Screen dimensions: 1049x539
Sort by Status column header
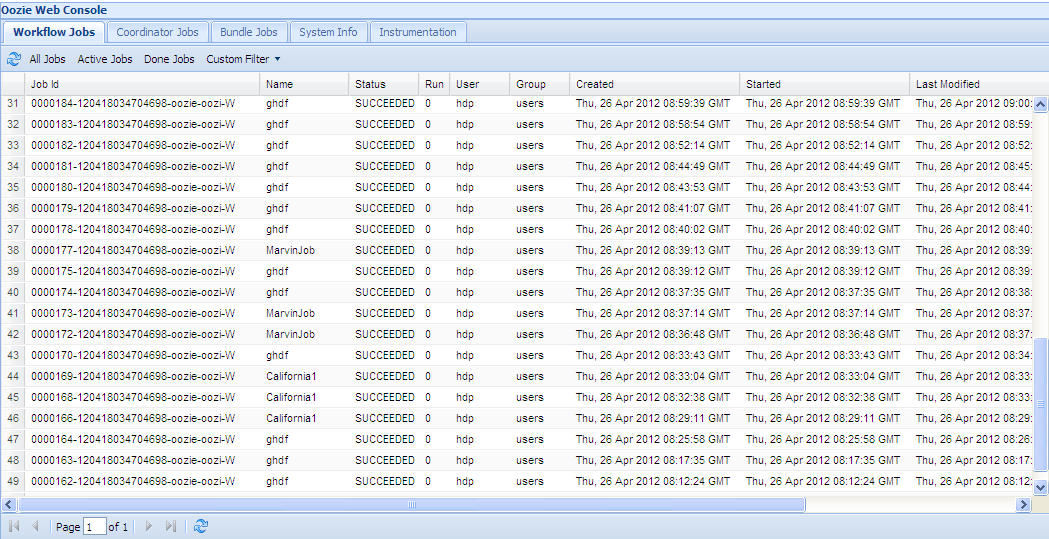[384, 84]
